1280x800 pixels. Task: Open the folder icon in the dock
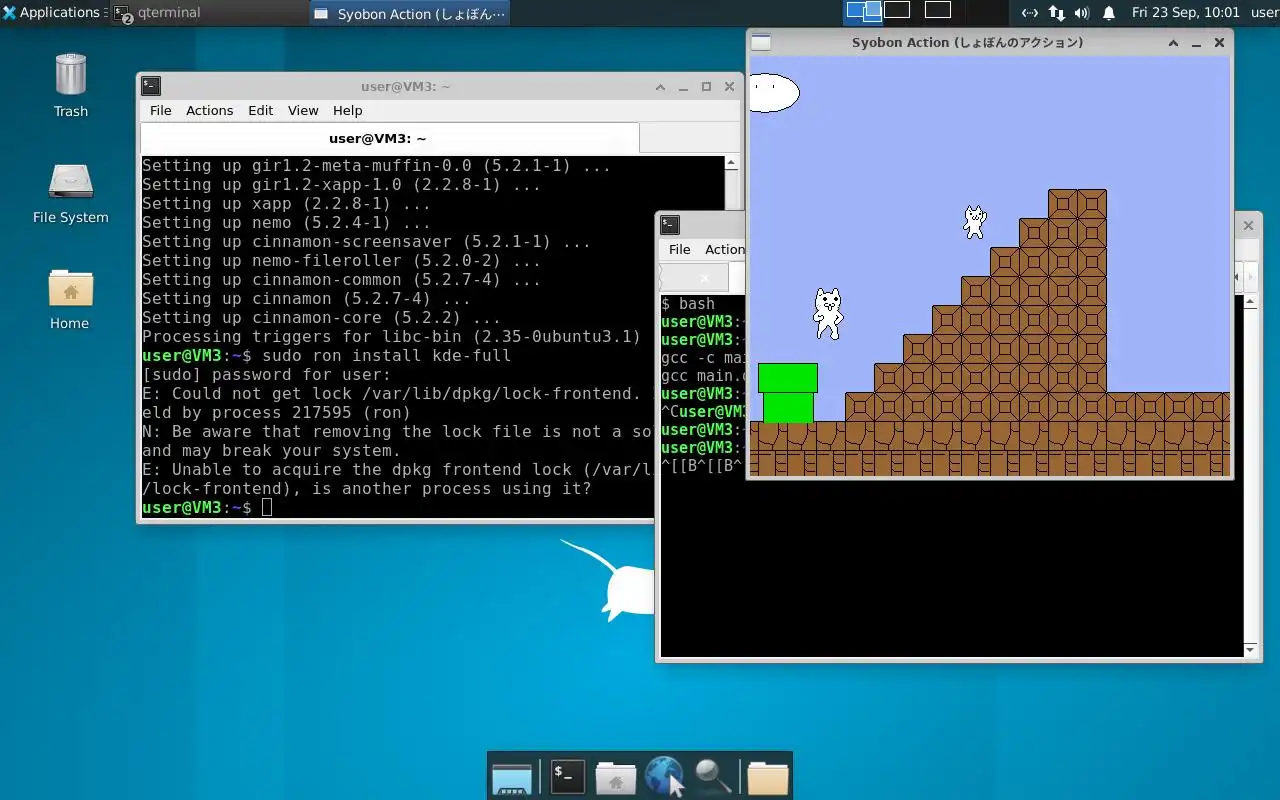(768, 777)
